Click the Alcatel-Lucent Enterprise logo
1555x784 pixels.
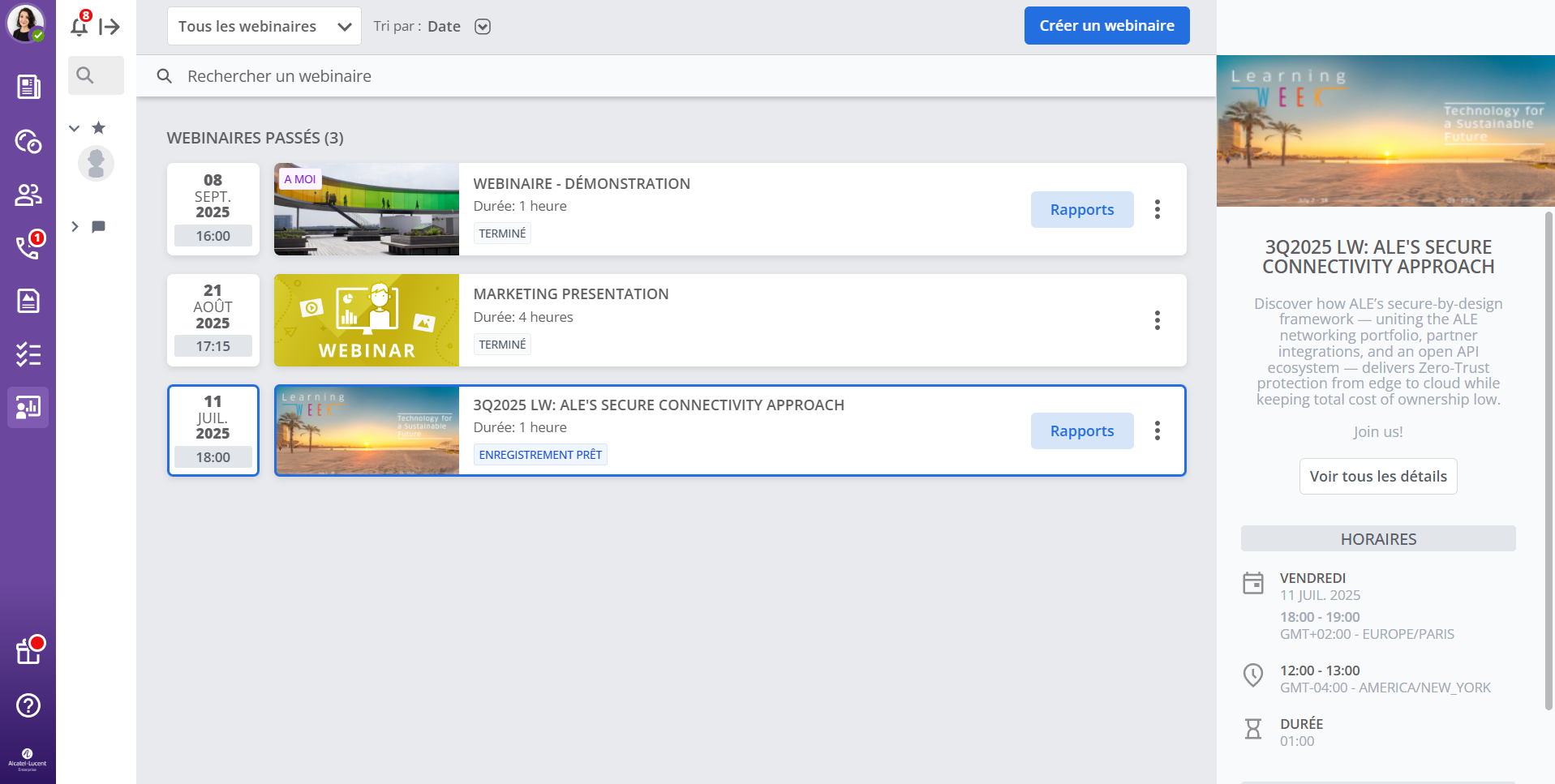tap(28, 760)
